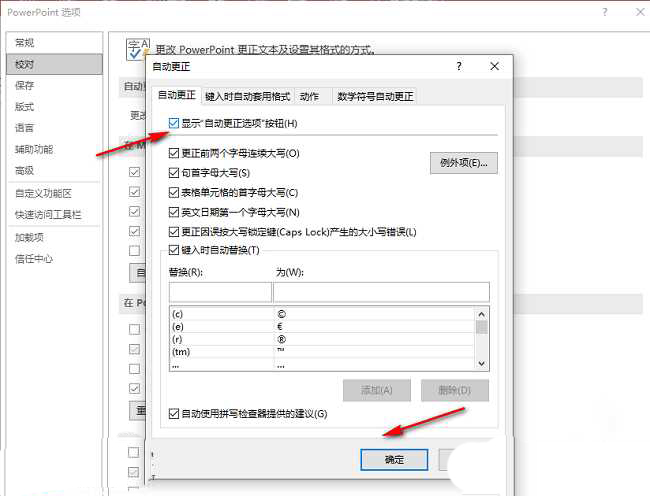650x496 pixels.
Task: Click in the 替换 input field
Action: tap(220, 292)
